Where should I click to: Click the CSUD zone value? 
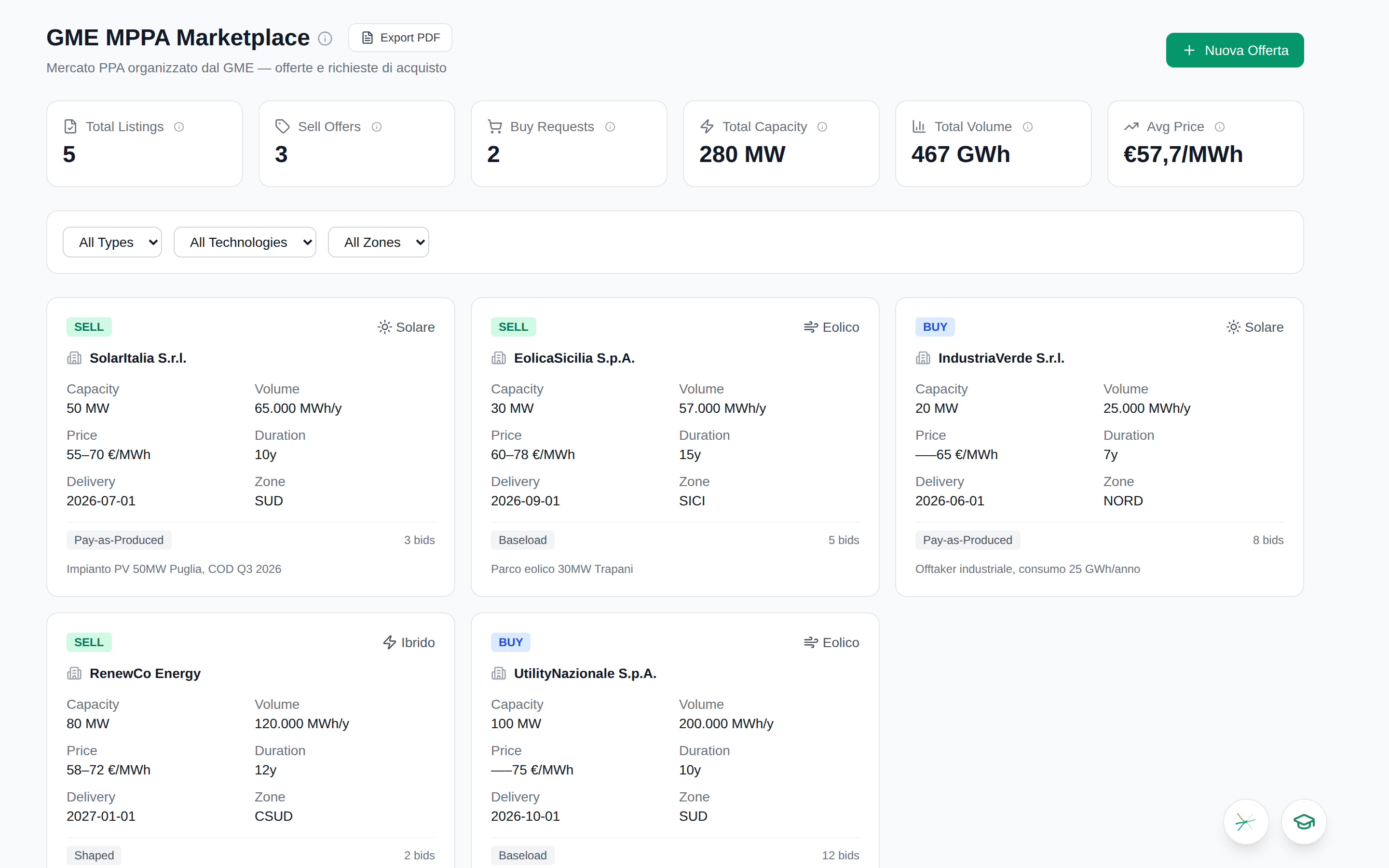(x=274, y=816)
